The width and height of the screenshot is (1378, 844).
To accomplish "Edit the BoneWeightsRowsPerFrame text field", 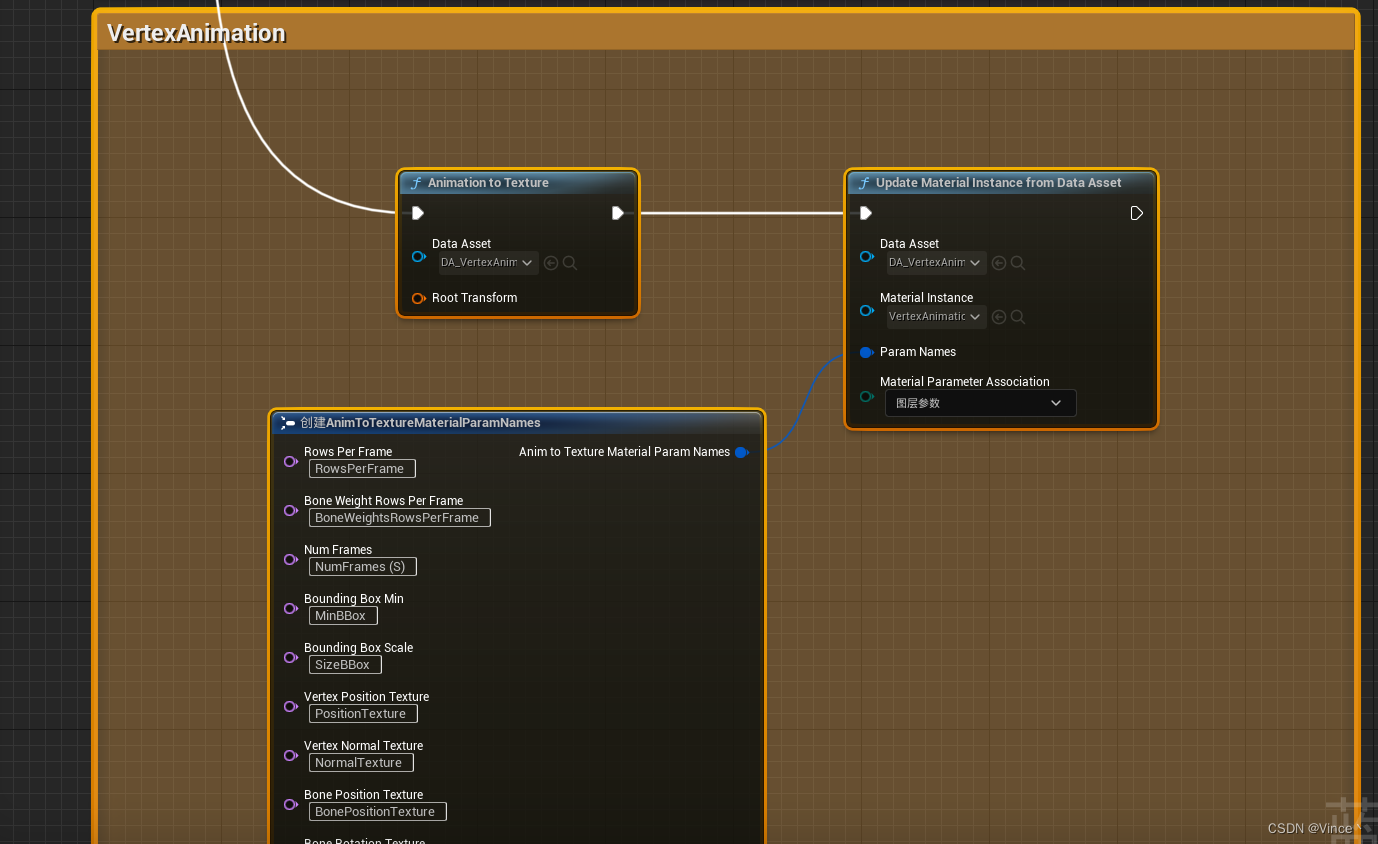I will coord(400,518).
